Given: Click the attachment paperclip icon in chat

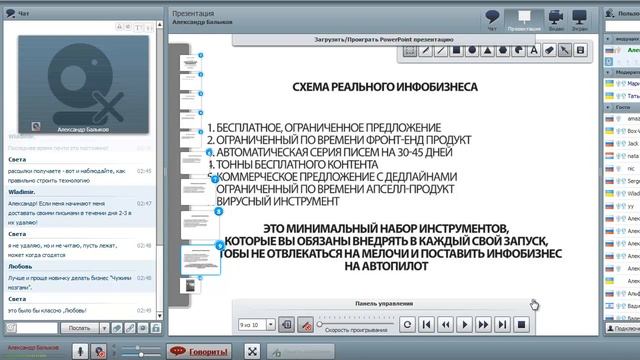Looking at the screenshot, I should pos(117,328).
